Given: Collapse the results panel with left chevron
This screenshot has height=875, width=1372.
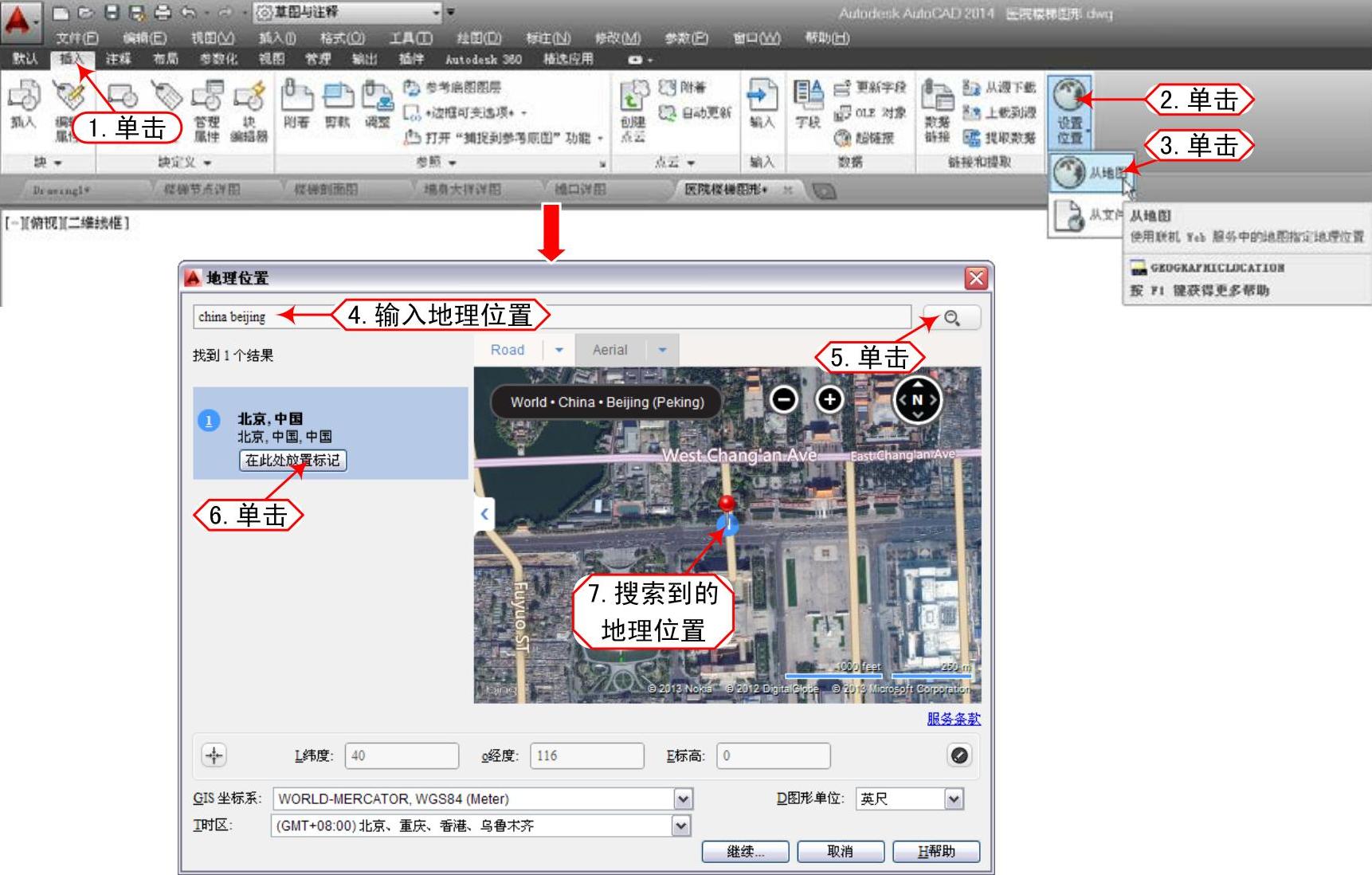Looking at the screenshot, I should 484,514.
